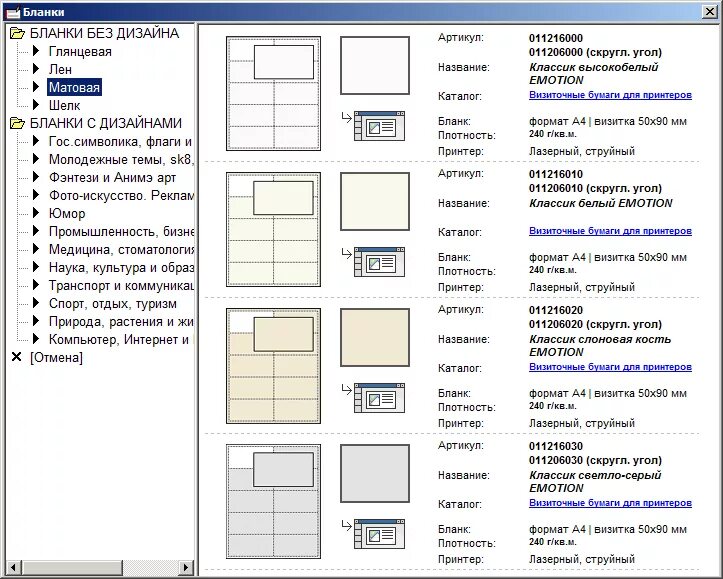This screenshot has height=579, width=723.
Task: Expand the Матовая tree arrow
Action: [36, 87]
